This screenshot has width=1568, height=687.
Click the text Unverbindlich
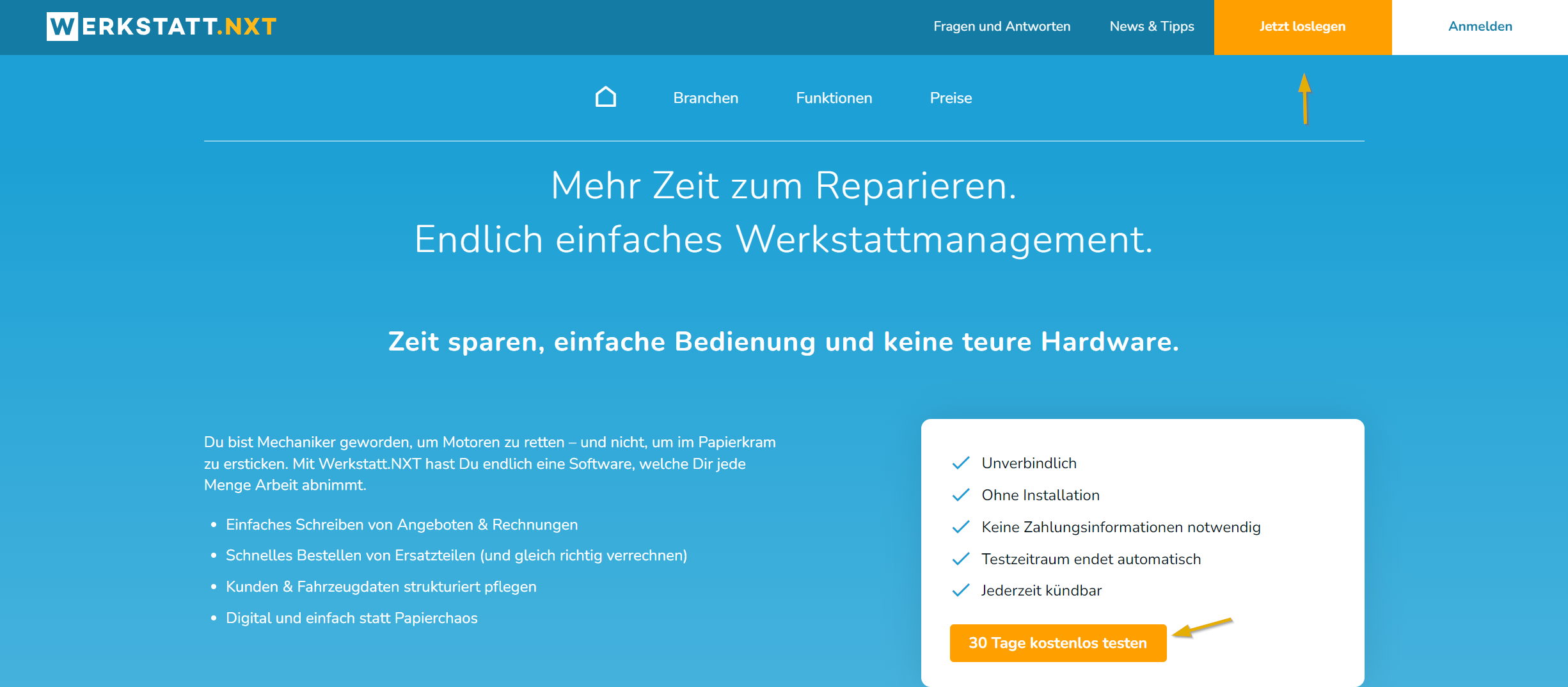click(1029, 463)
